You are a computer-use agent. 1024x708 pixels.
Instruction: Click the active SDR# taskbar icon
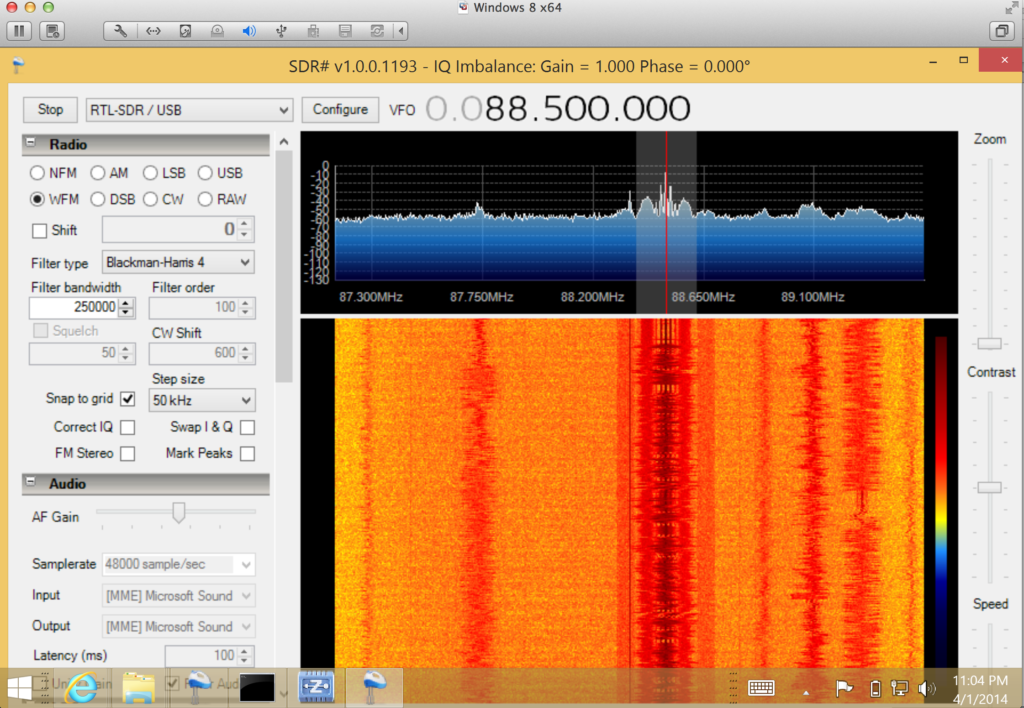(374, 687)
